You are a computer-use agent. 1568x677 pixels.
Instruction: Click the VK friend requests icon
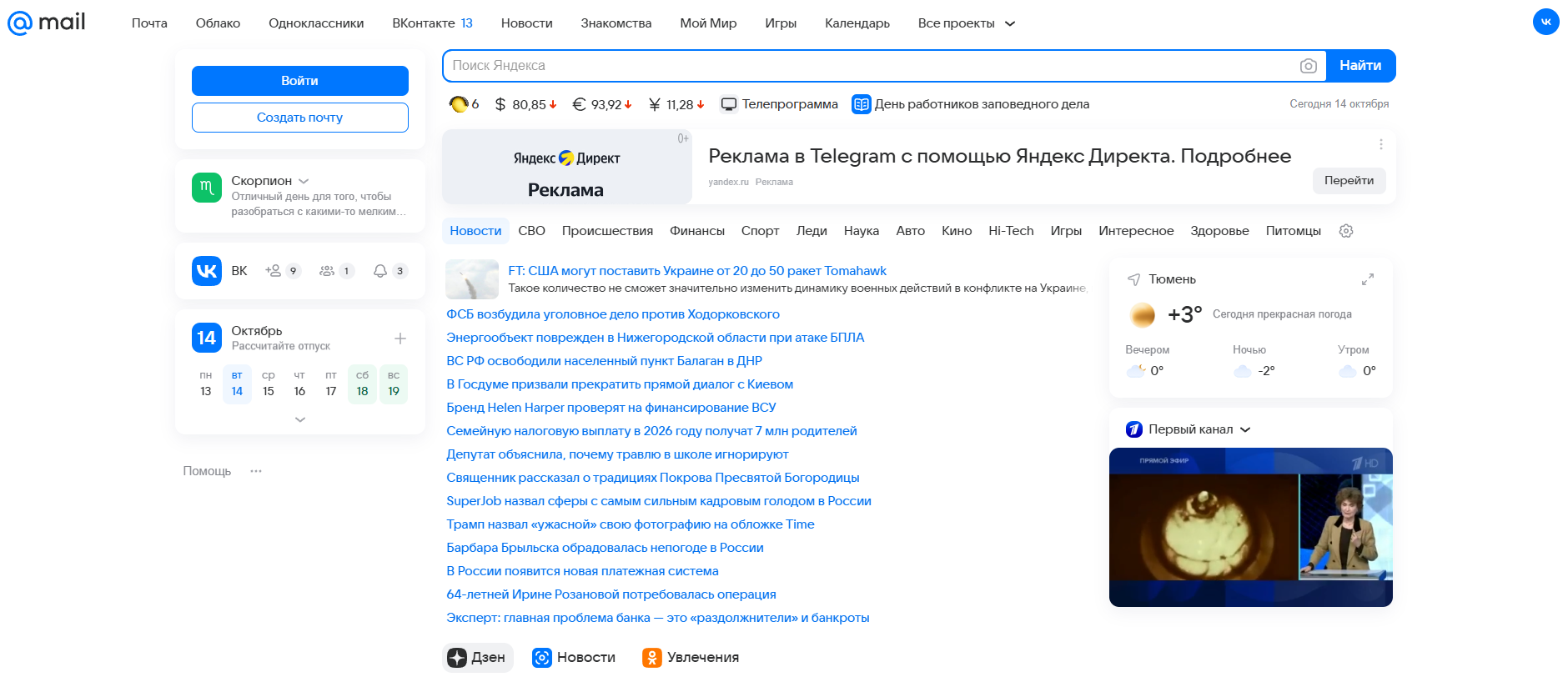pyautogui.click(x=274, y=271)
